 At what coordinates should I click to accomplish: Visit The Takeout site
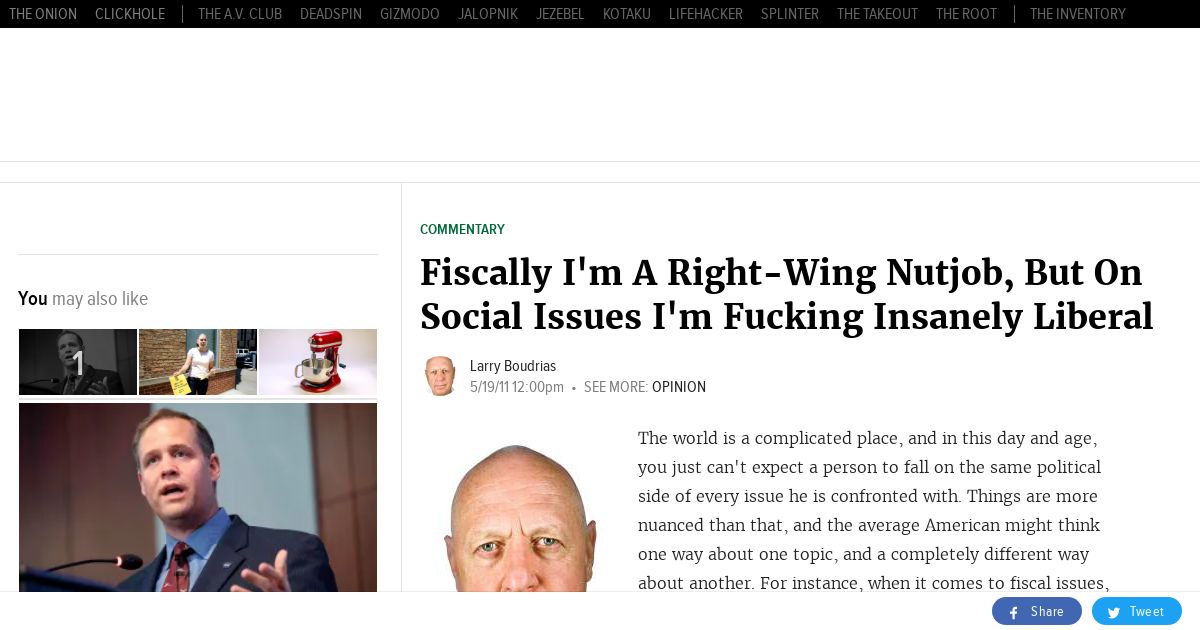coord(877,14)
